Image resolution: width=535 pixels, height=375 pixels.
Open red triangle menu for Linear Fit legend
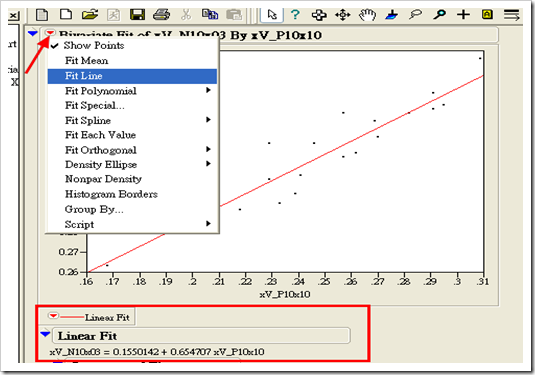coord(53,316)
